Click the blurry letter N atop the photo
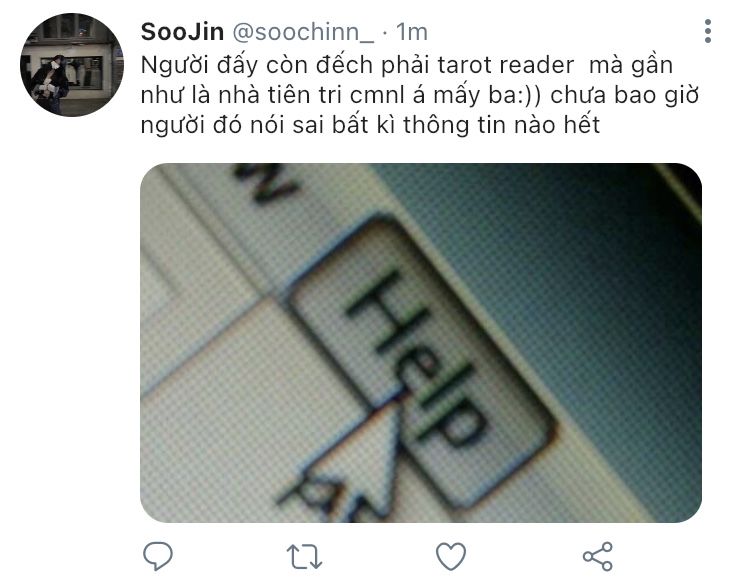750x581 pixels. click(x=265, y=184)
